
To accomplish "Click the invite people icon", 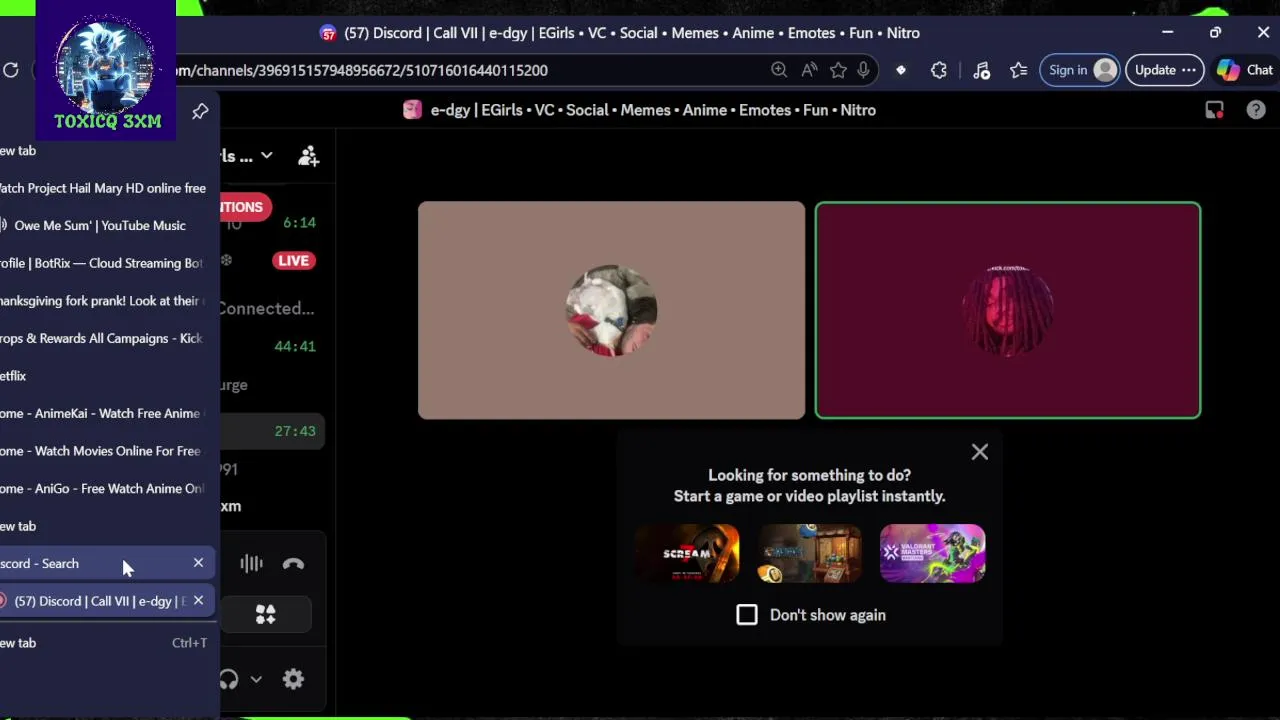I will pyautogui.click(x=308, y=156).
